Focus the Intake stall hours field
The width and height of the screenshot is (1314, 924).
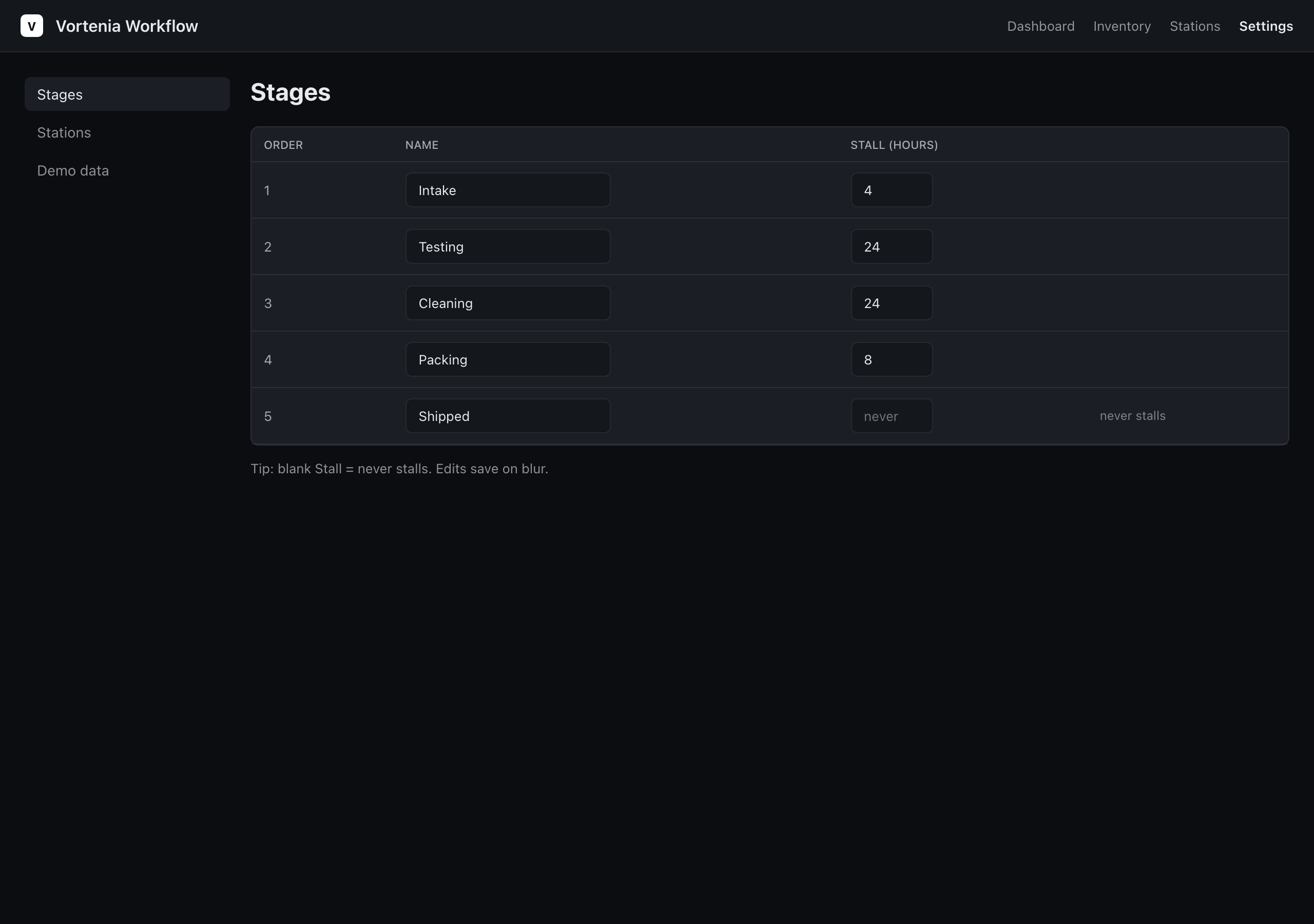pos(892,190)
